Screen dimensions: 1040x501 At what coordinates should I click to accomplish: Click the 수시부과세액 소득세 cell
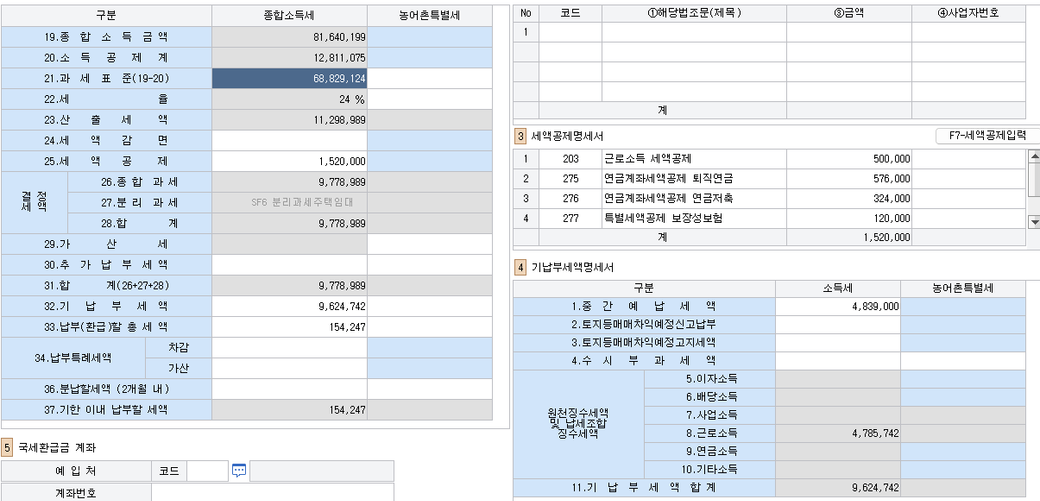click(838, 361)
